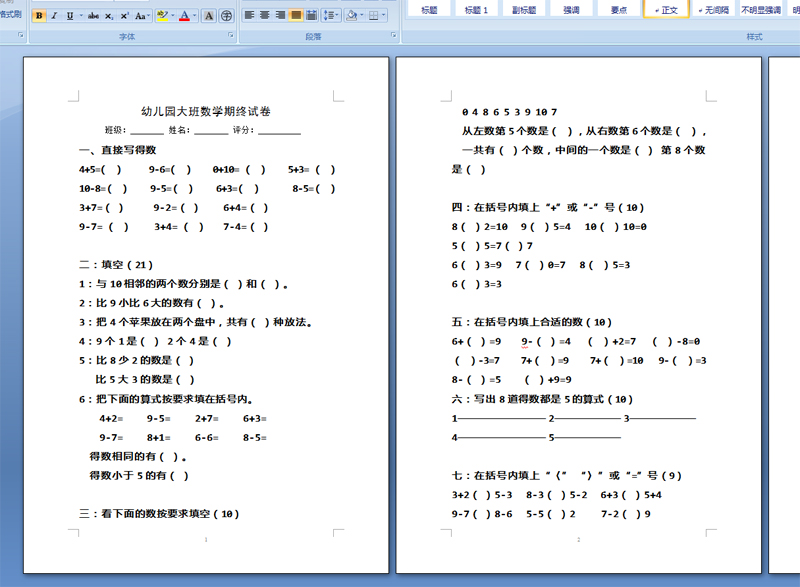
Task: Toggle strikethrough (abc) formatting
Action: [x=93, y=16]
